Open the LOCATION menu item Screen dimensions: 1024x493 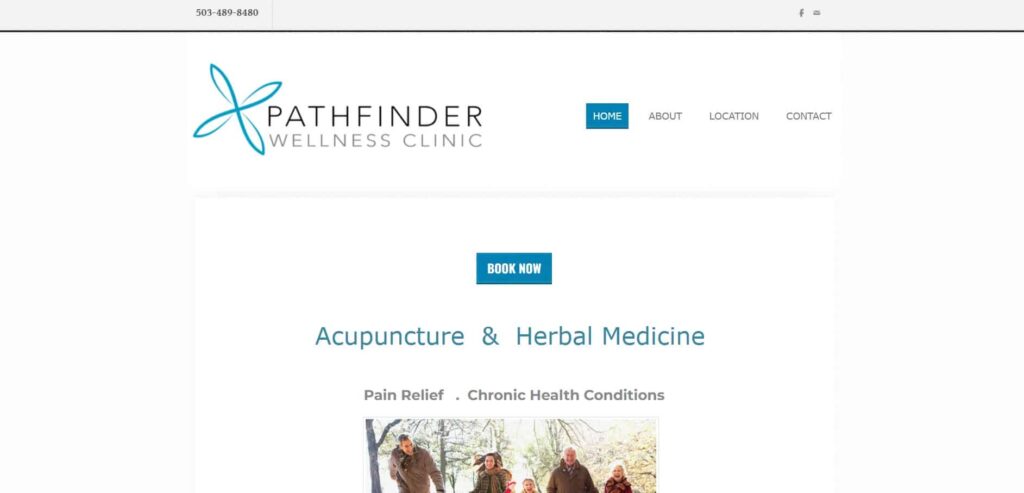(734, 116)
